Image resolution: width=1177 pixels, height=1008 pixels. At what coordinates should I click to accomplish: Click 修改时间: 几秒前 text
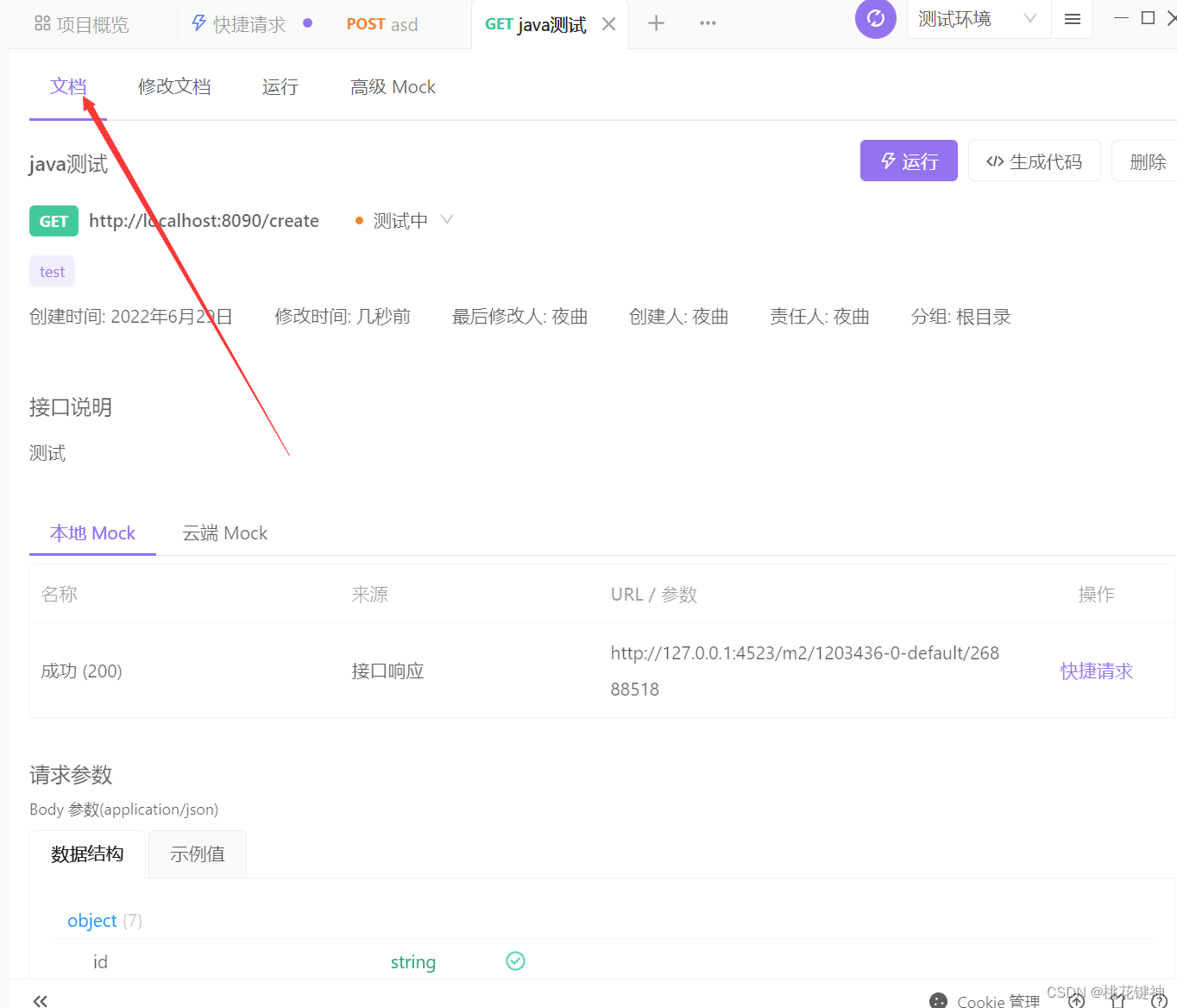point(343,317)
